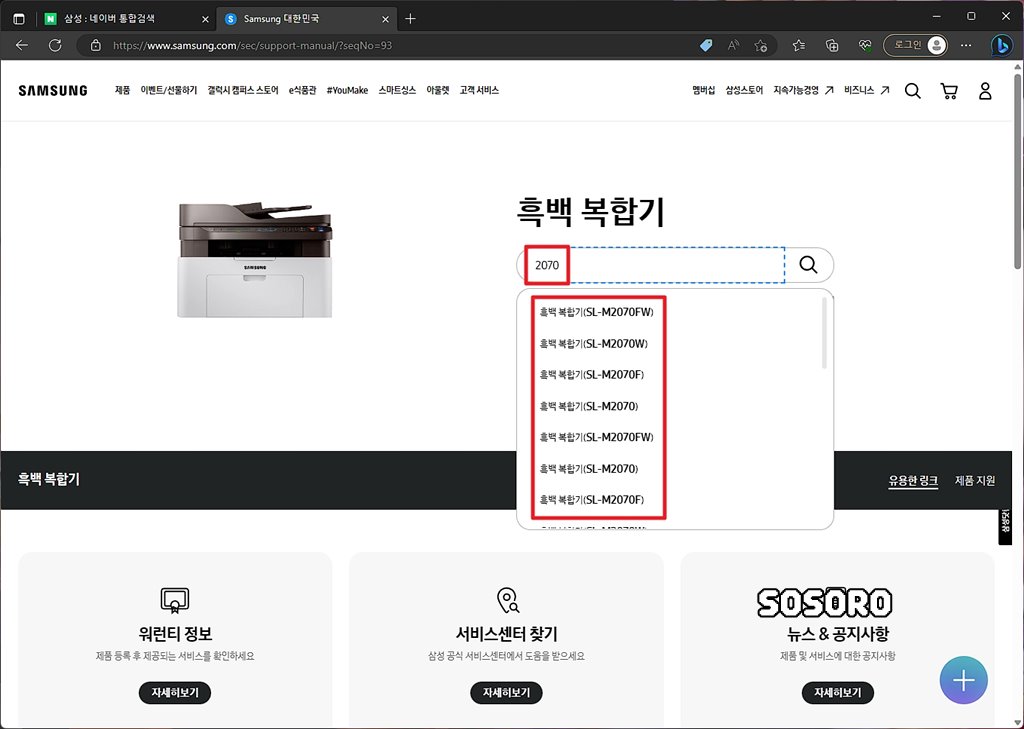Viewport: 1024px width, 729px height.
Task: Open the shopping cart icon
Action: (x=949, y=91)
